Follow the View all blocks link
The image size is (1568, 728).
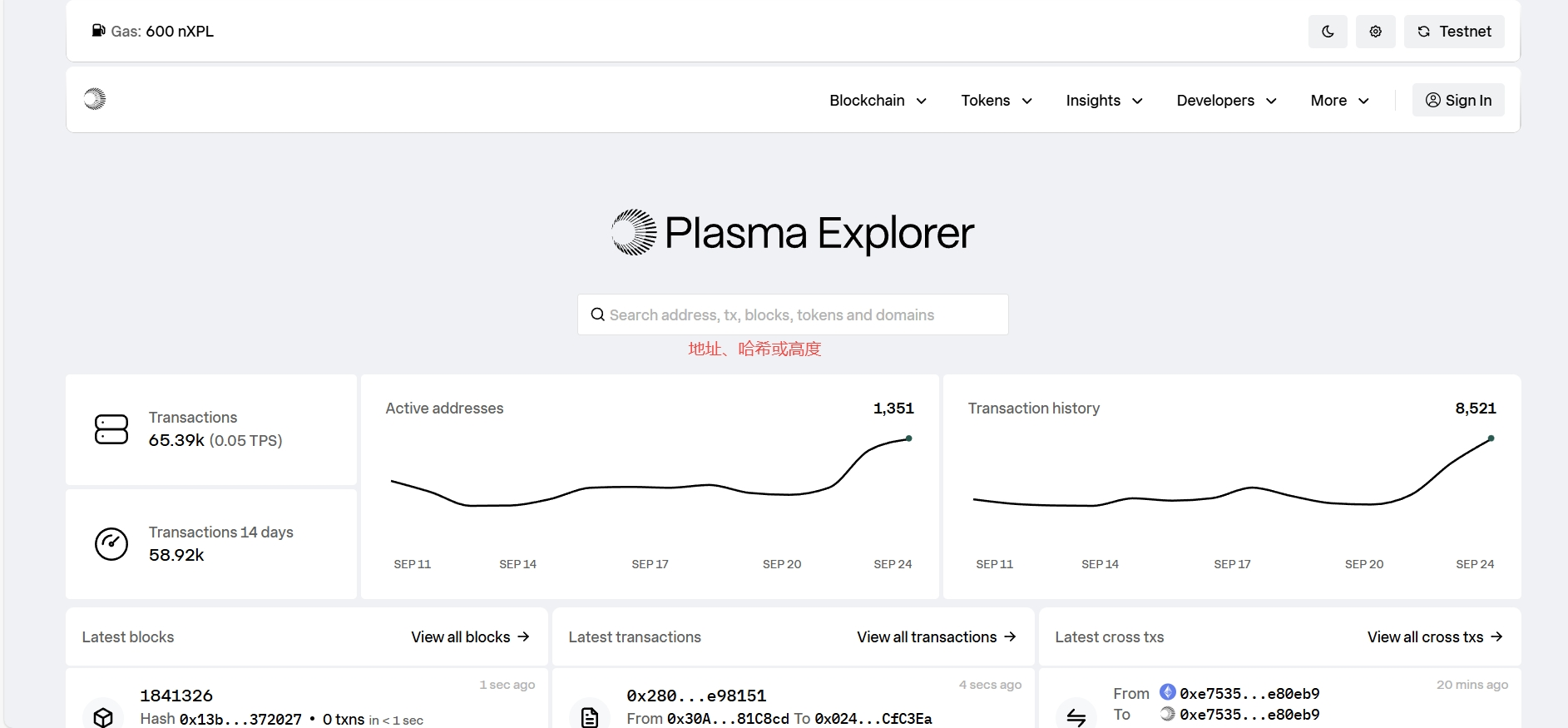[470, 637]
